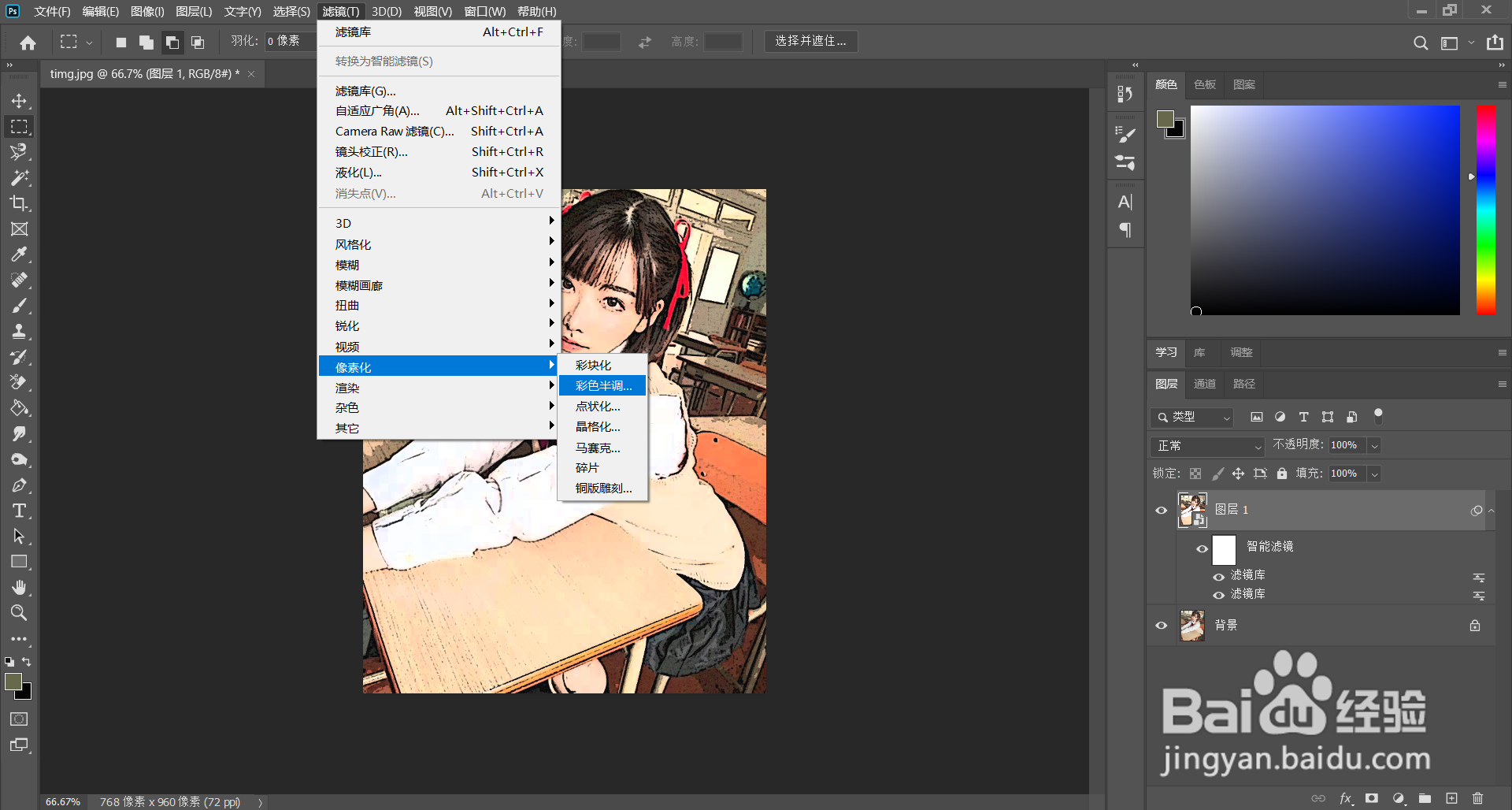Switch to the 路径 tab
The width and height of the screenshot is (1512, 810).
[1244, 384]
